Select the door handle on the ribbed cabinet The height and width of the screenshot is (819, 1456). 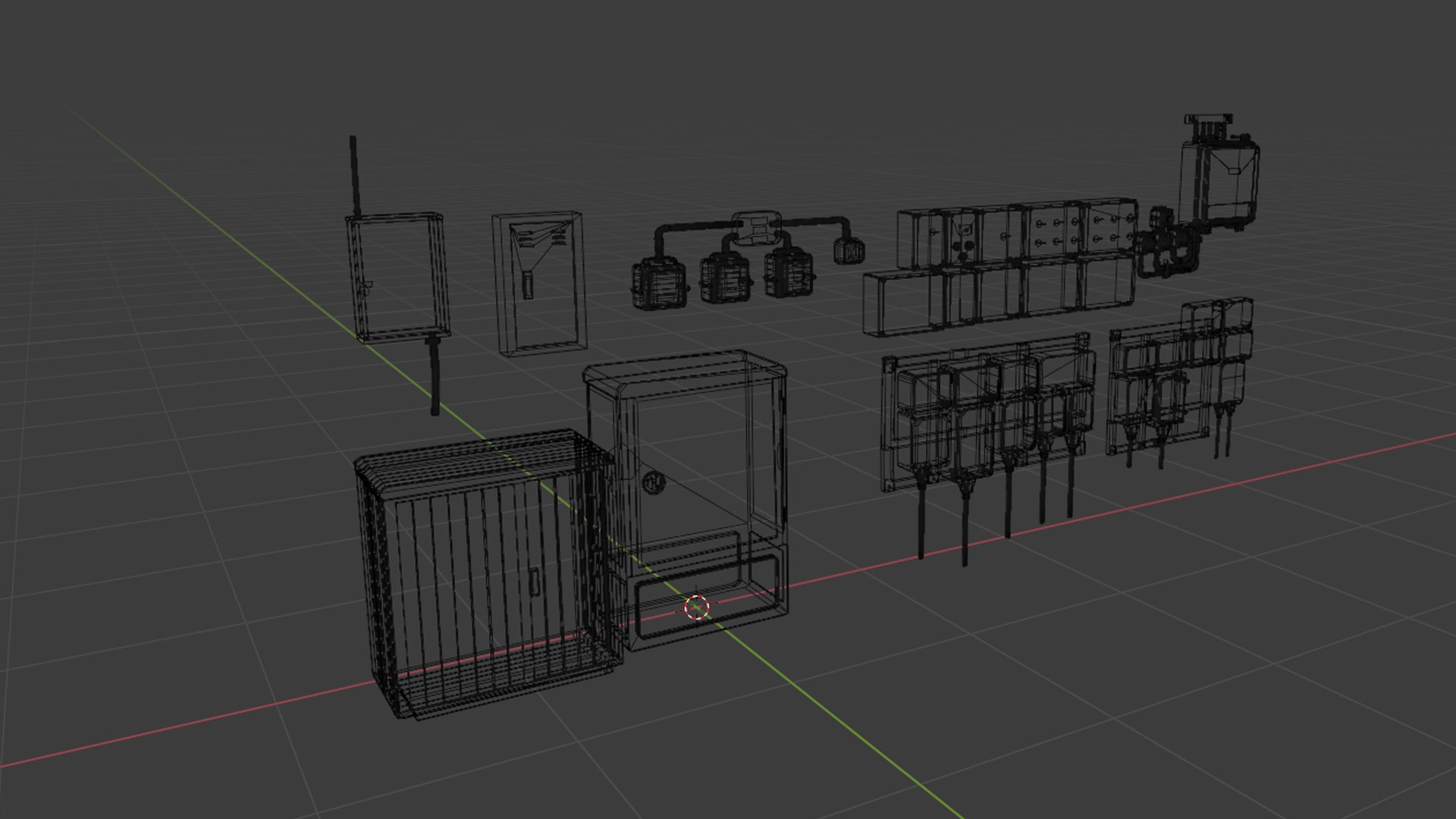(534, 580)
